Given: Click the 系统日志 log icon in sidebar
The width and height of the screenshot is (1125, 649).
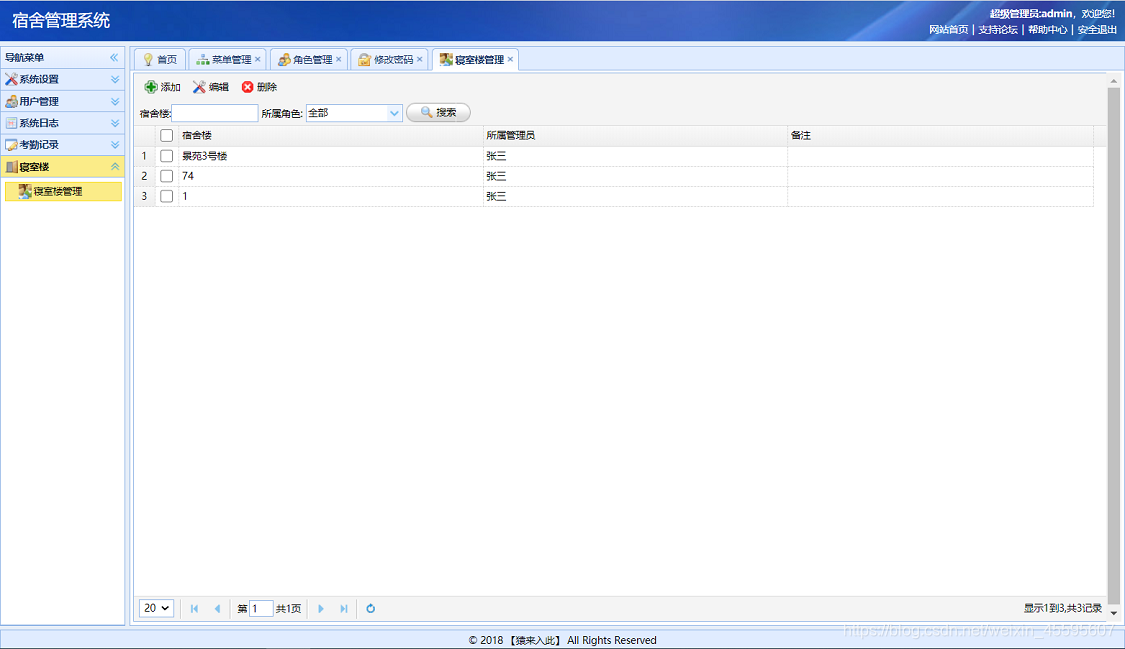Looking at the screenshot, I should point(11,123).
